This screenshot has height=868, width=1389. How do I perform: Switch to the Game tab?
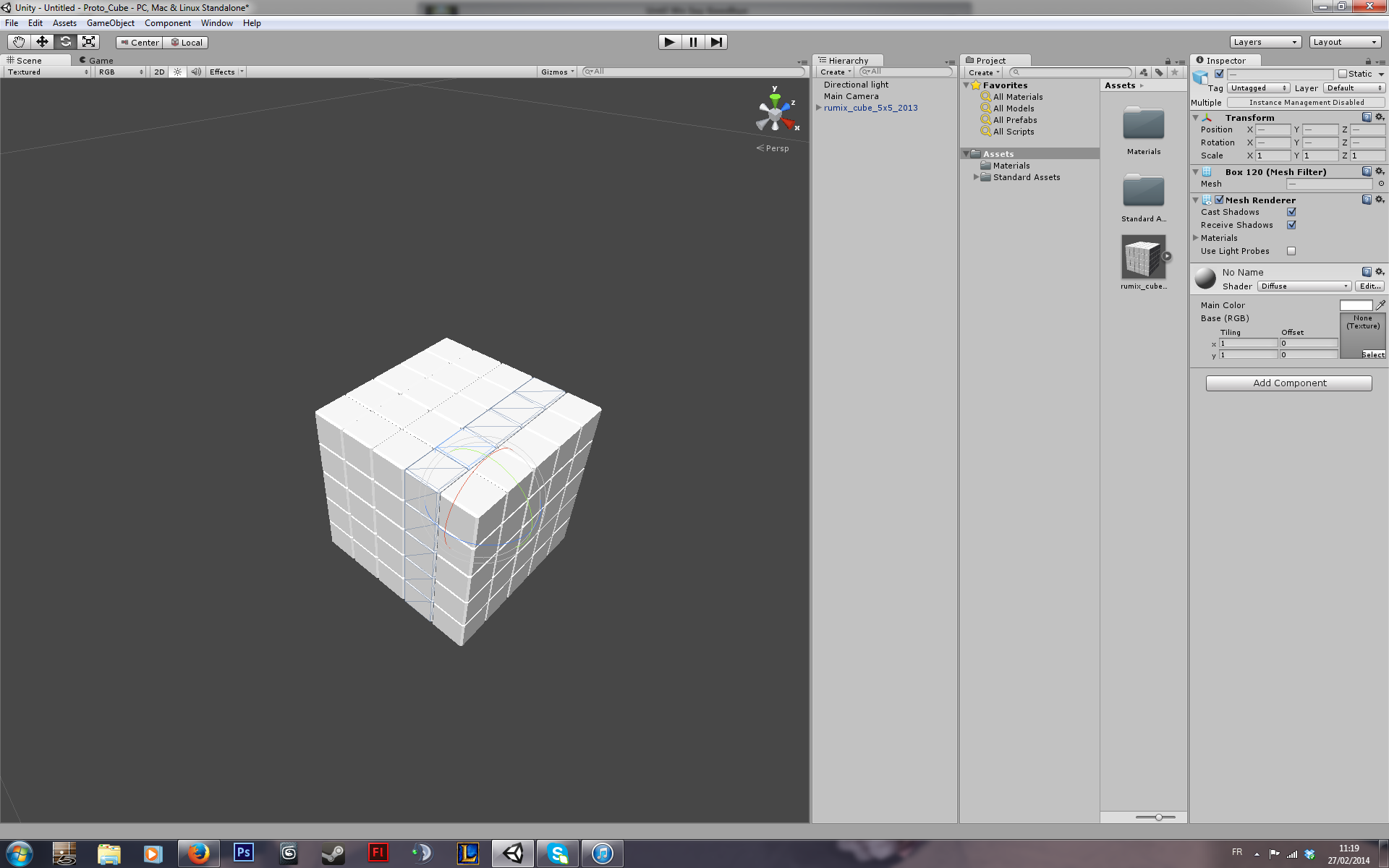click(x=96, y=61)
